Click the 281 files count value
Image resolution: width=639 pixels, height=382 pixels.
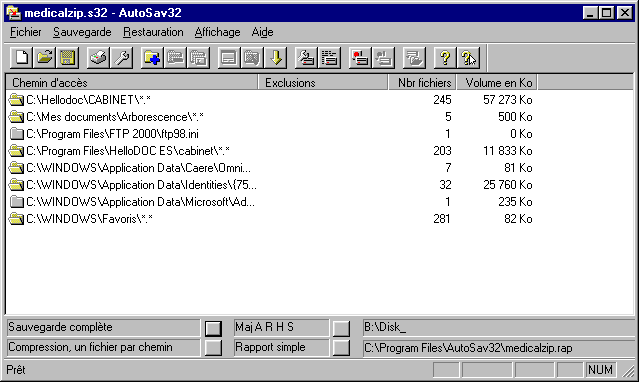[441, 219]
